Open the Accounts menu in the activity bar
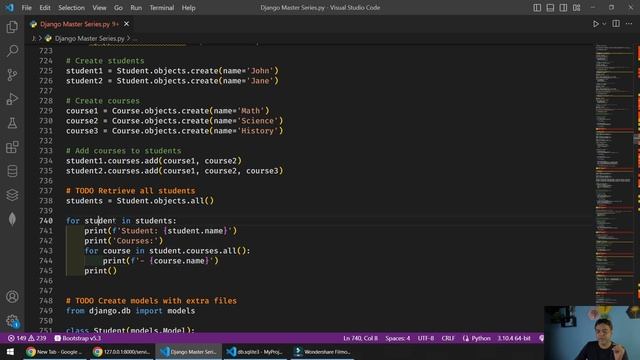 [x=12, y=297]
